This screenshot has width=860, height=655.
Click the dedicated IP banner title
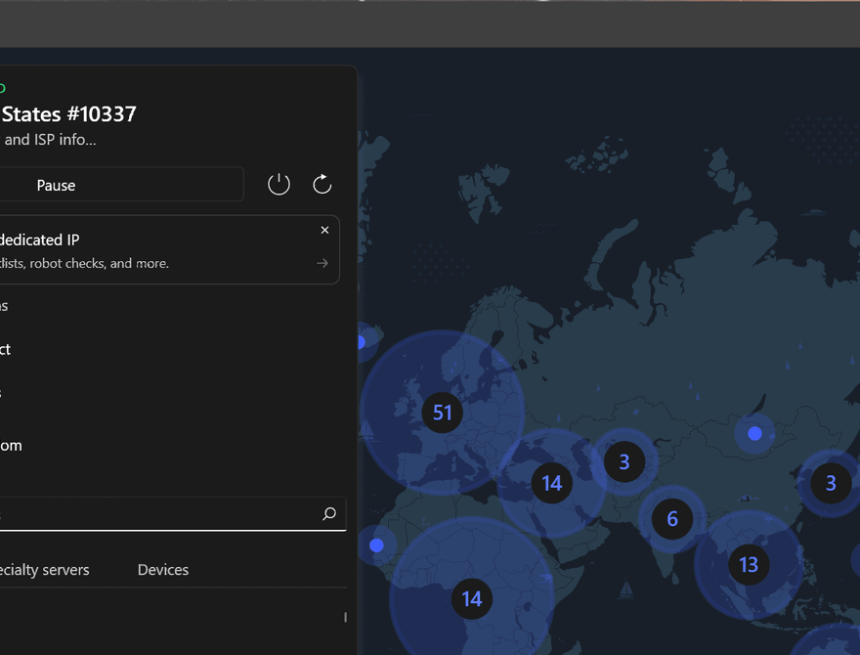coord(40,240)
